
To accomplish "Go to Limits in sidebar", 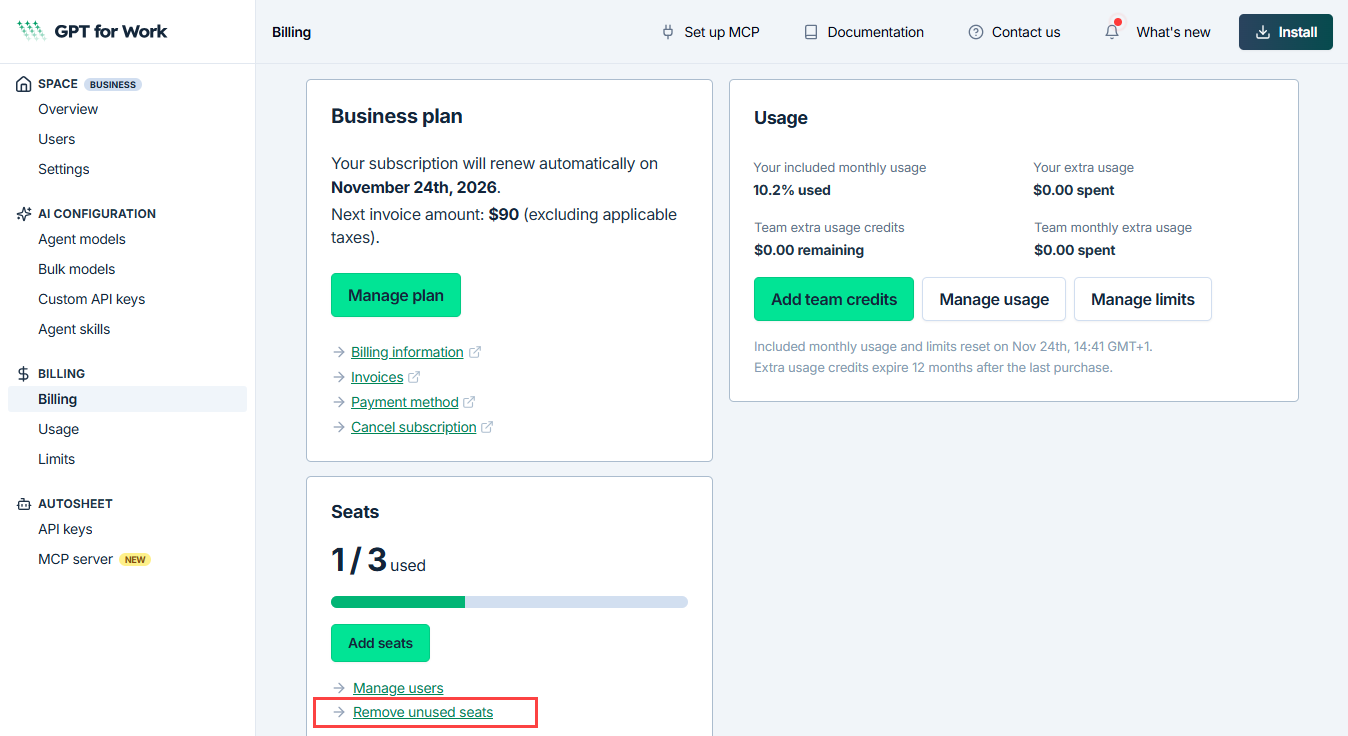I will pyautogui.click(x=57, y=459).
